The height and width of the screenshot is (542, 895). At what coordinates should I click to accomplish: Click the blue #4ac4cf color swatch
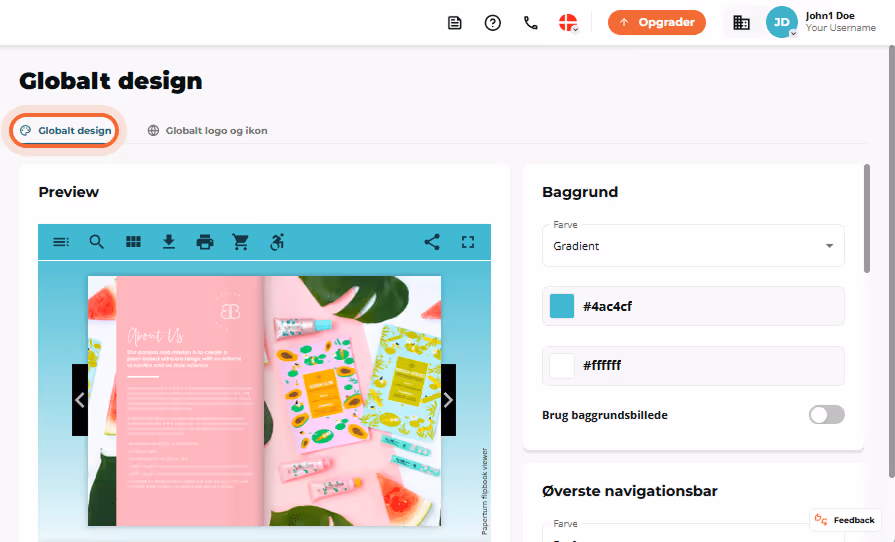pos(562,306)
